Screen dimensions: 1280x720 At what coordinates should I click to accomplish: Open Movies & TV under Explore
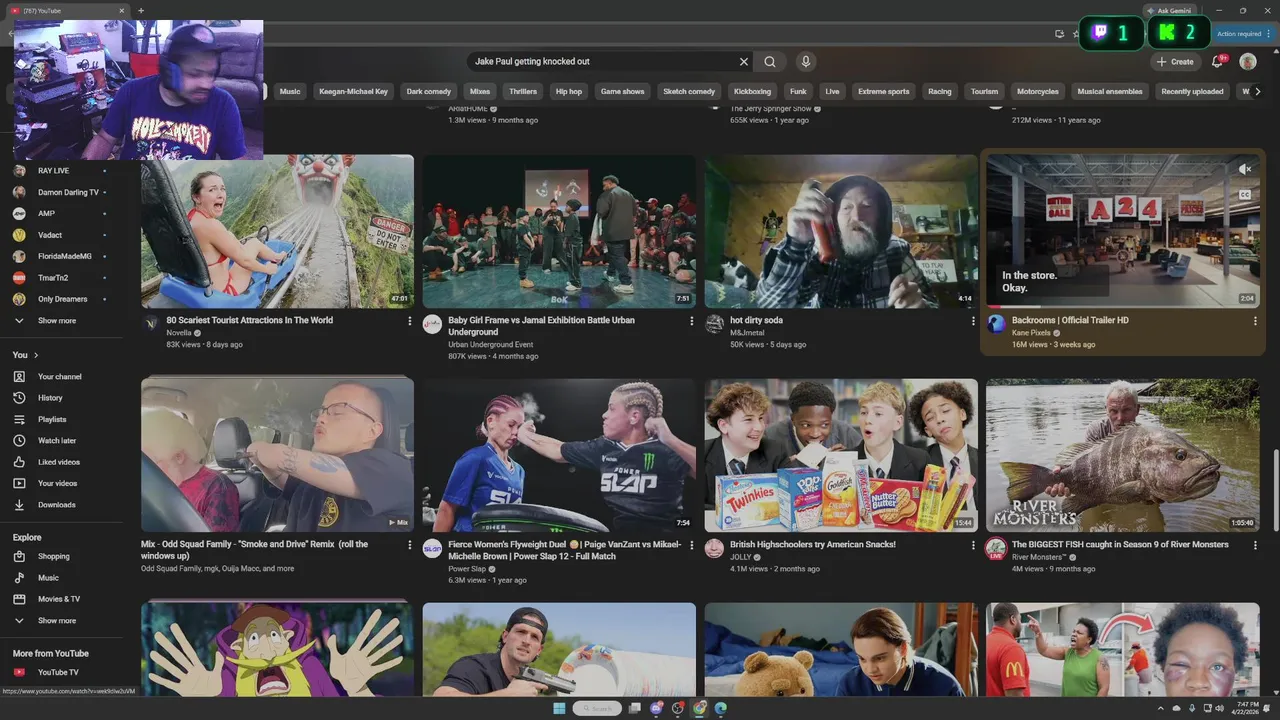coord(61,599)
